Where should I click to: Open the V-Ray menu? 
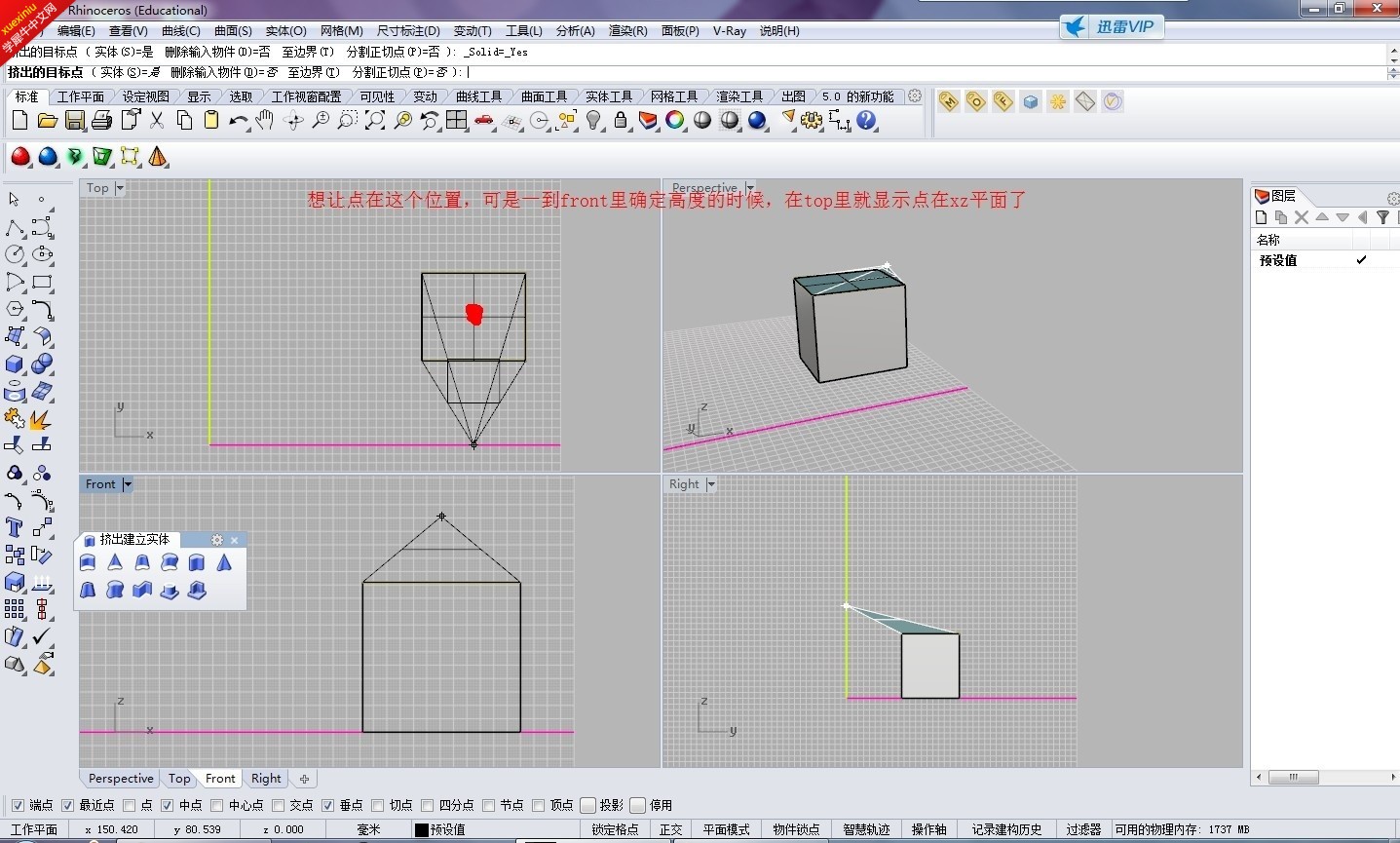point(730,31)
